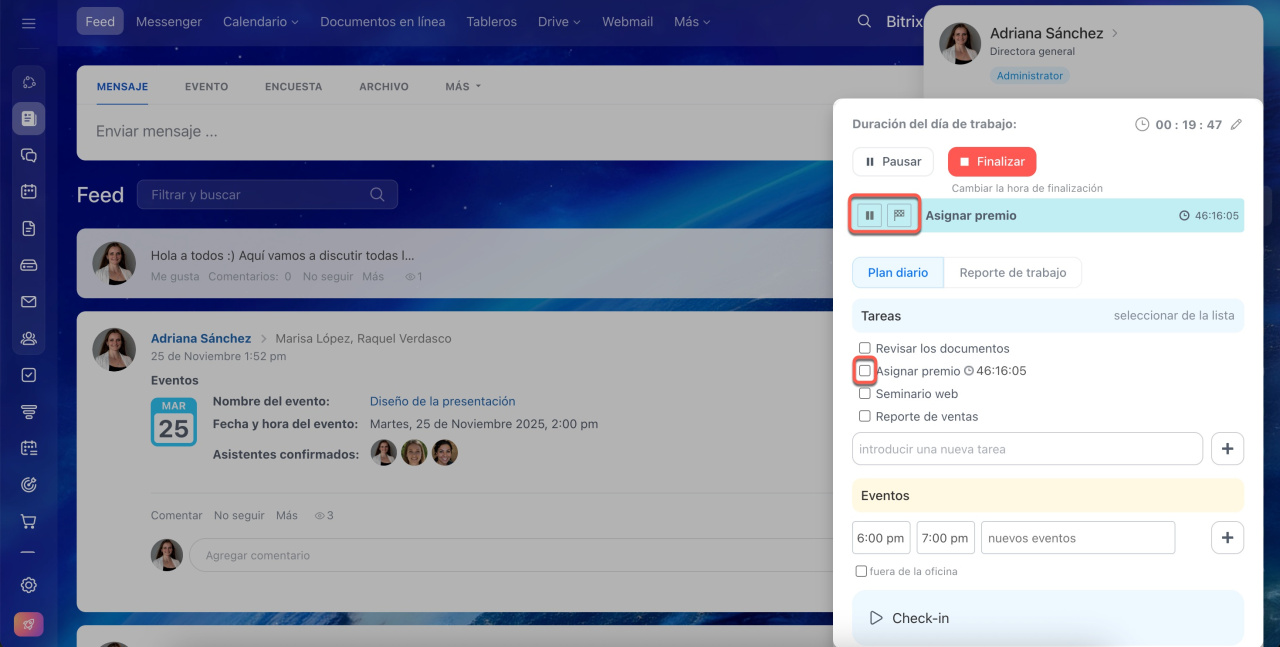Switch to Reporte de trabajo tab

(1012, 273)
